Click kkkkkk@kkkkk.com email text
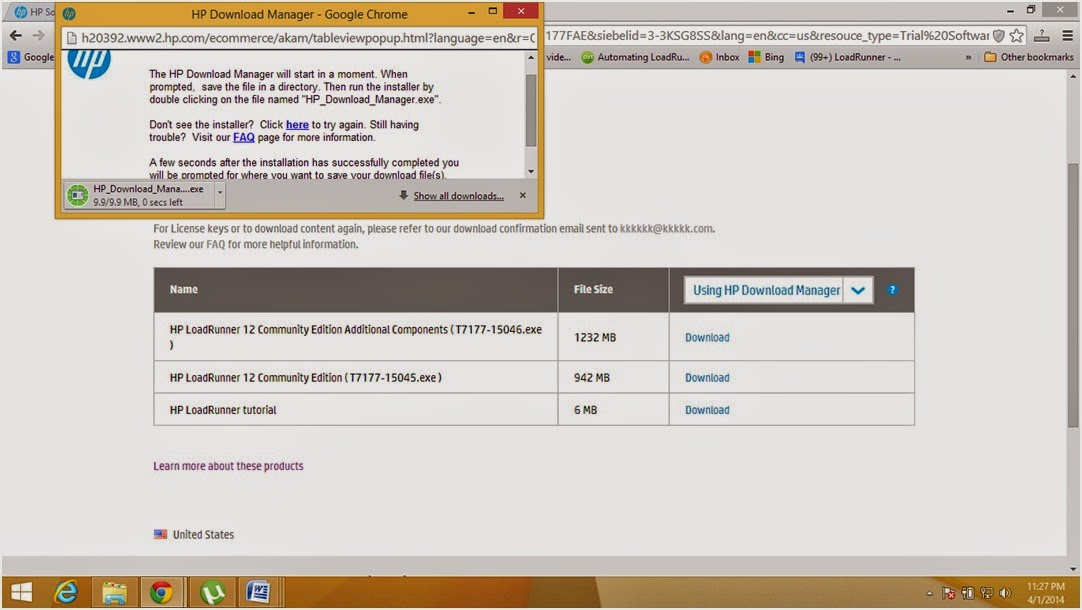The width and height of the screenshot is (1082, 610). coord(666,228)
